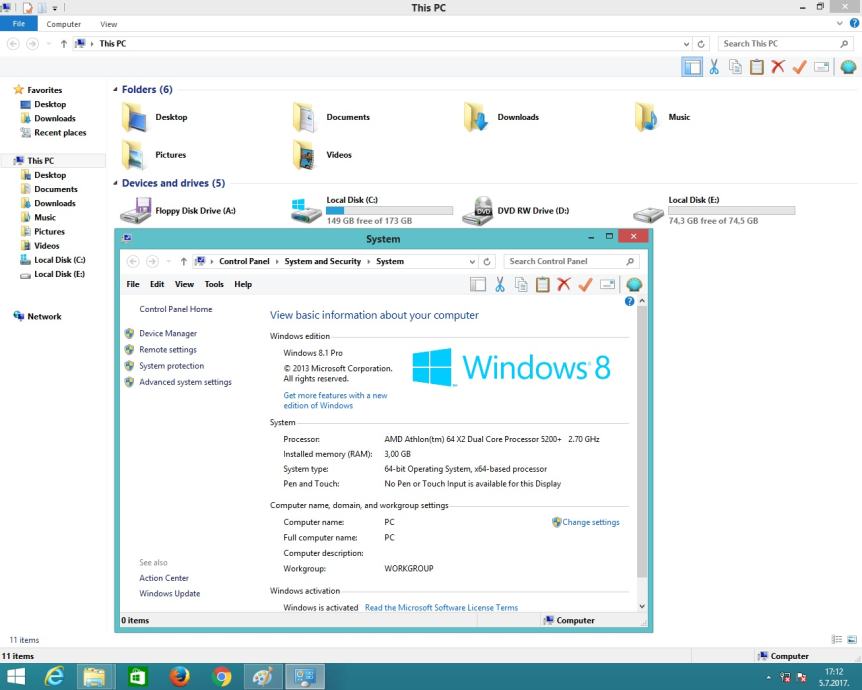Viewport: 862px width, 690px height.
Task: Open Google Chrome from the taskbar
Action: [222, 677]
